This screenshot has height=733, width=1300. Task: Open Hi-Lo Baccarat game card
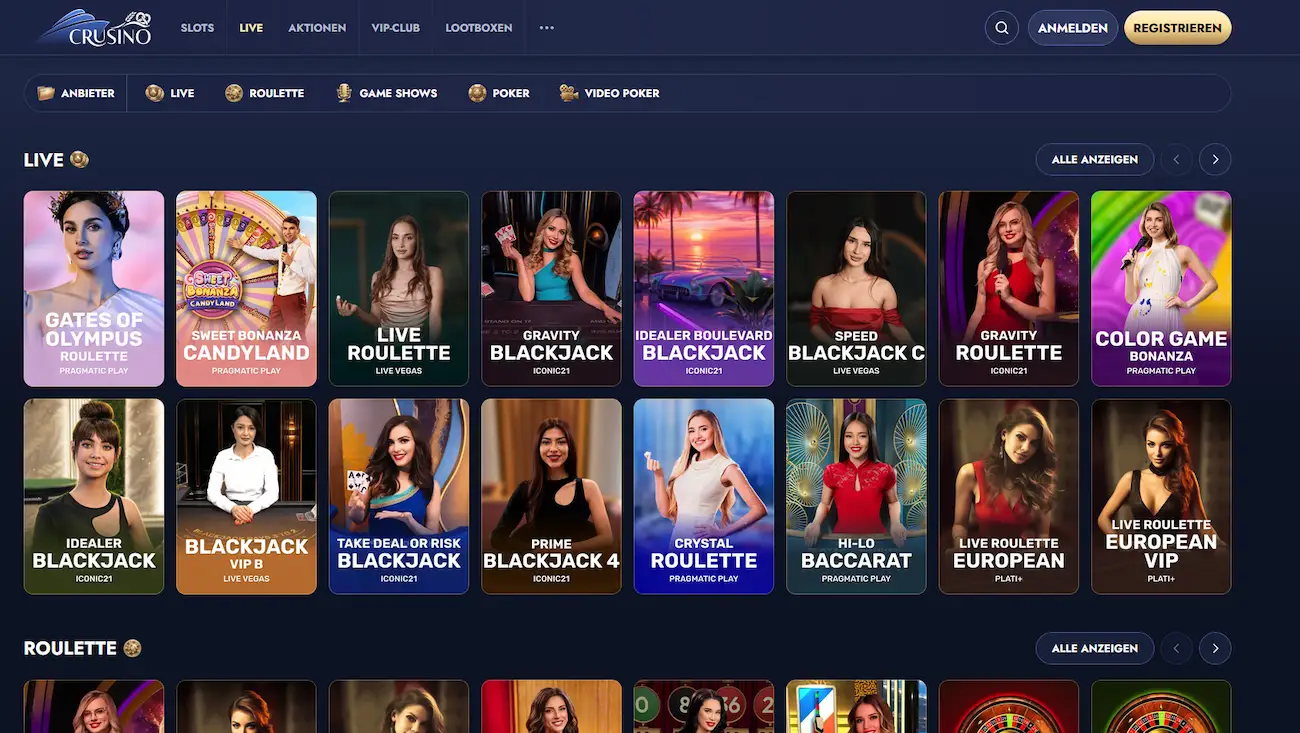856,497
